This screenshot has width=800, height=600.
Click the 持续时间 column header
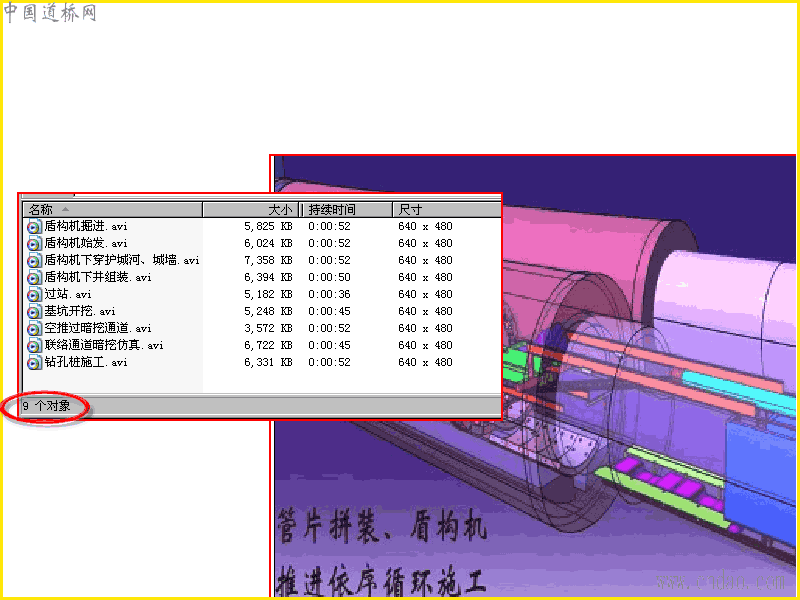pyautogui.click(x=347, y=210)
